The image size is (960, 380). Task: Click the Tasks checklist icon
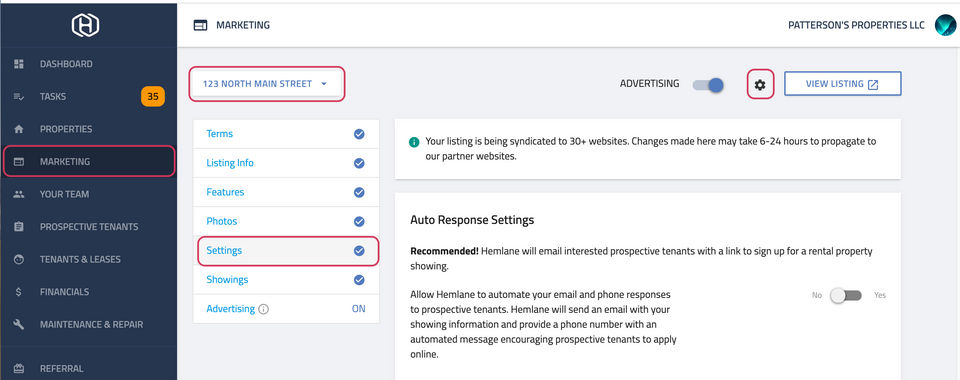[x=18, y=97]
